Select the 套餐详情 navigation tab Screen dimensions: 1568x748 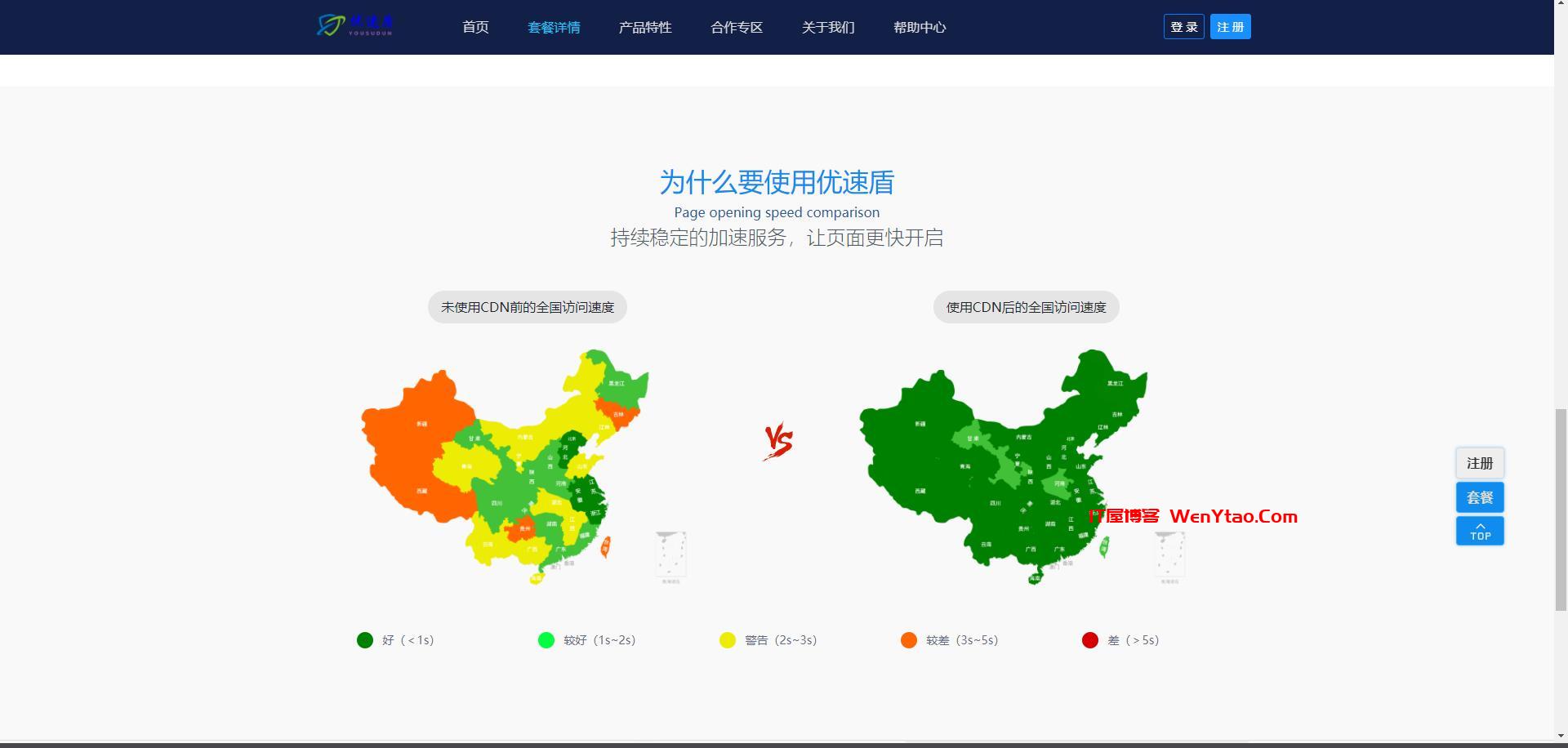click(554, 28)
